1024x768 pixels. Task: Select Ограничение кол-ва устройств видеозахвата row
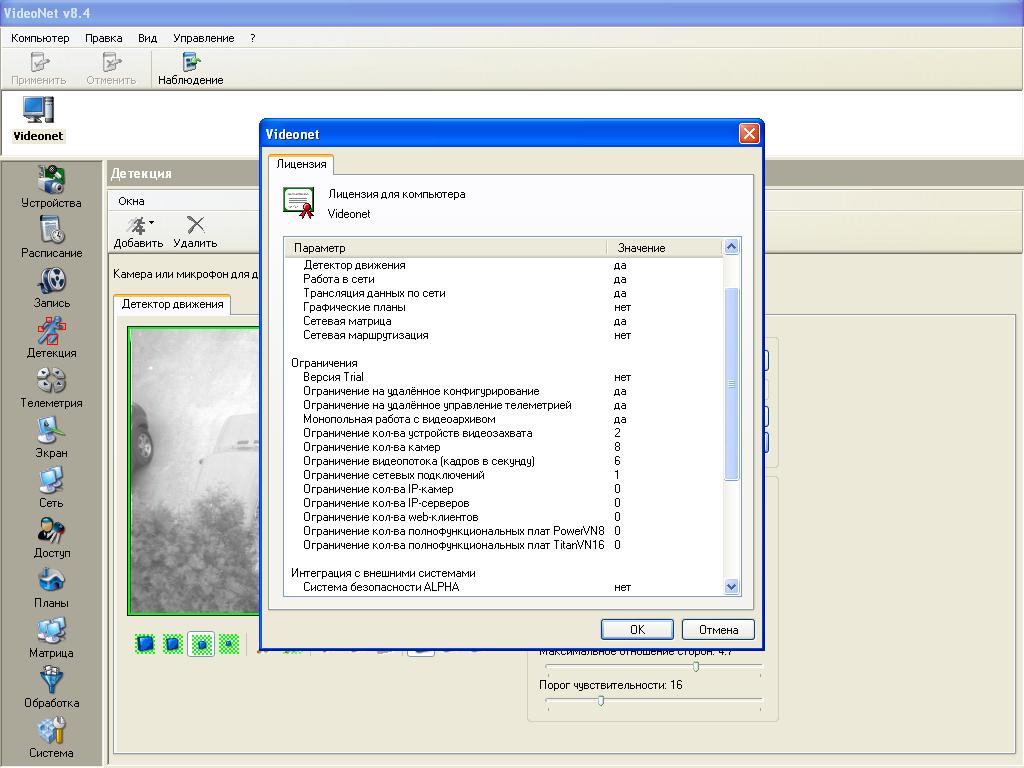tap(504, 433)
